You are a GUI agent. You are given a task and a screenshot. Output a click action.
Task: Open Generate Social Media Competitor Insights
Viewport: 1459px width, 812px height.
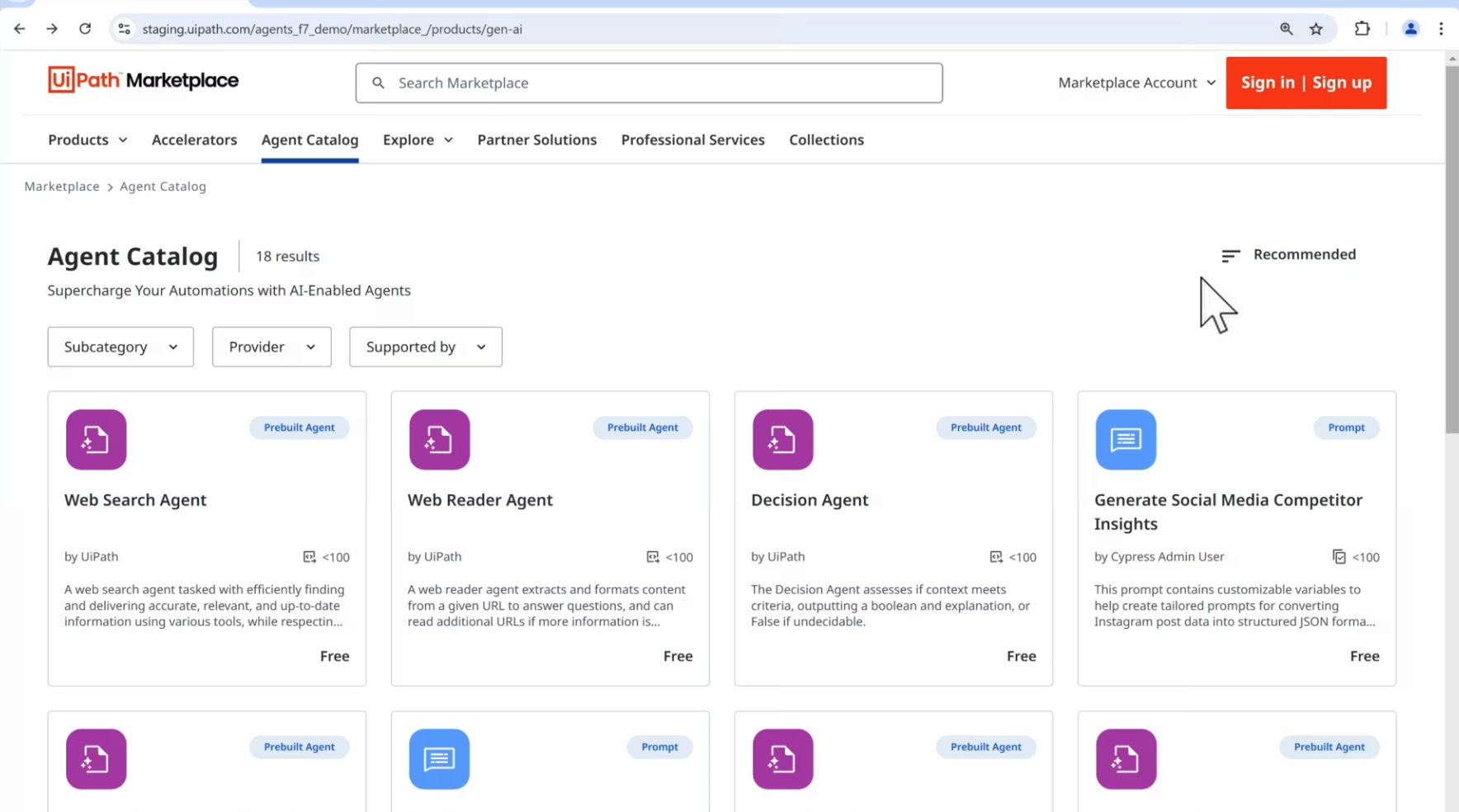tap(1228, 512)
